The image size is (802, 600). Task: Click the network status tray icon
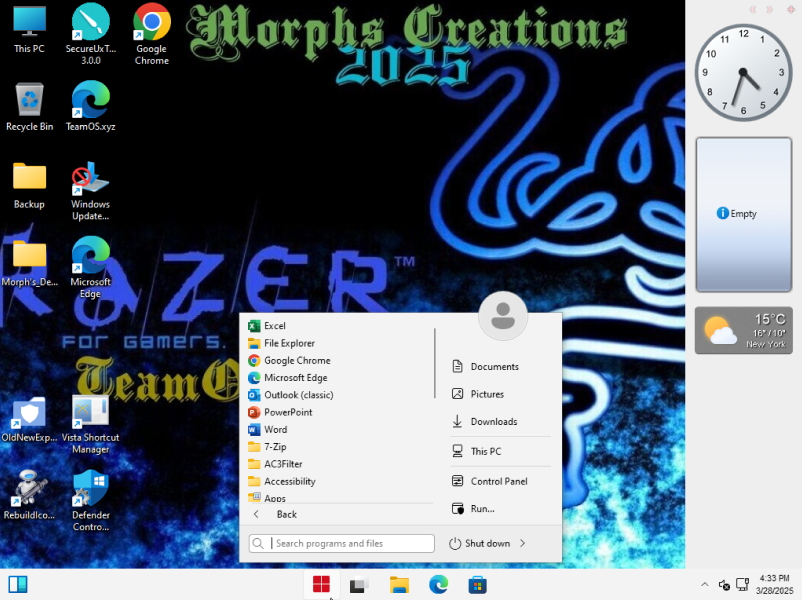[x=742, y=584]
